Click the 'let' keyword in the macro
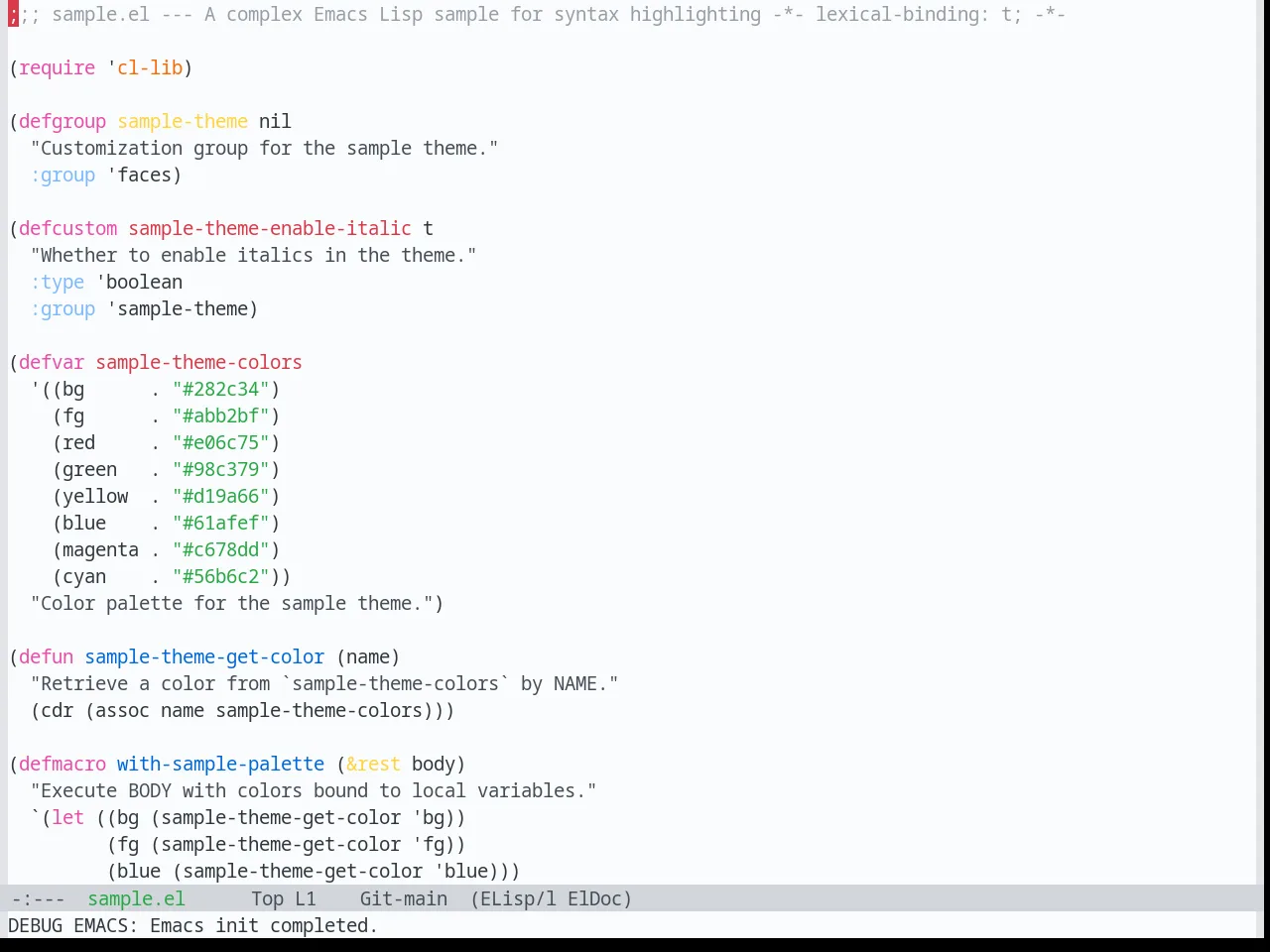The height and width of the screenshot is (952, 1270). 68,817
